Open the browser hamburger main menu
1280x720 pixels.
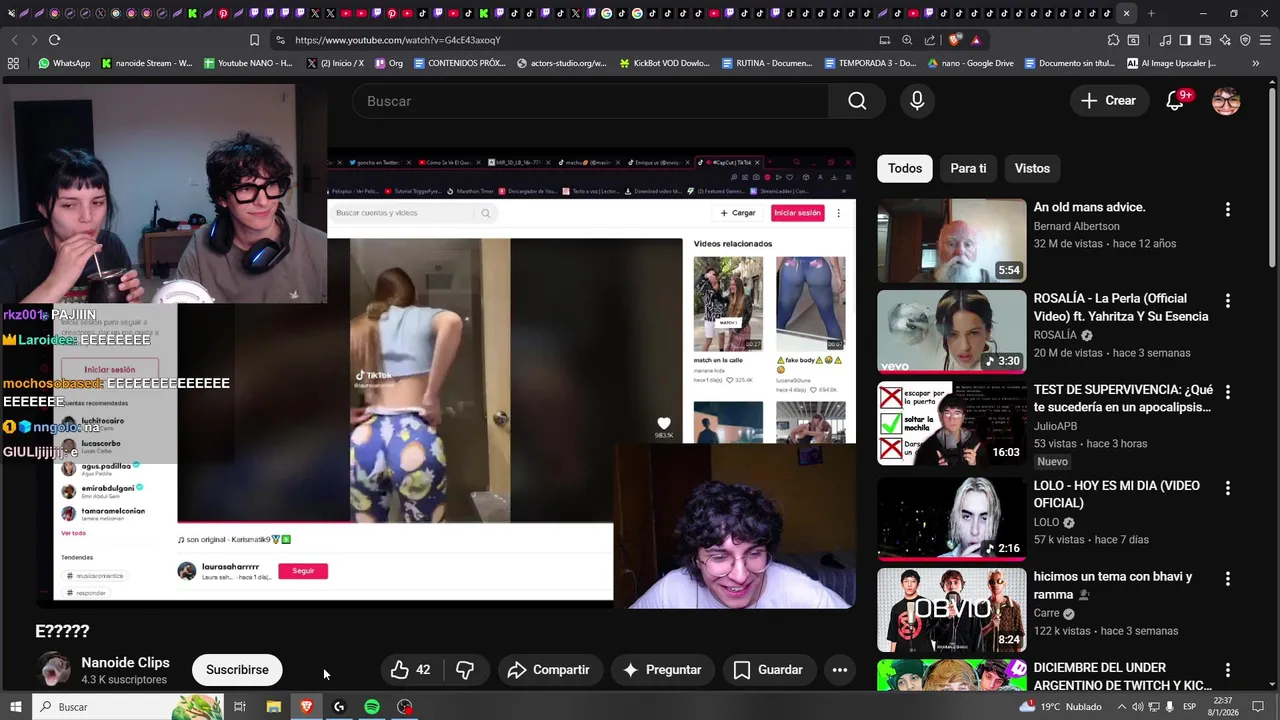[x=1265, y=40]
